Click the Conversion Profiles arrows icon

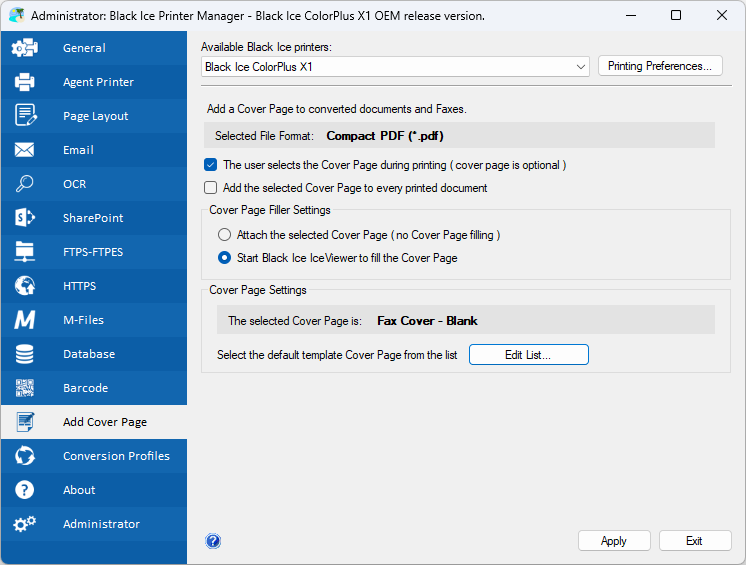click(x=25, y=456)
